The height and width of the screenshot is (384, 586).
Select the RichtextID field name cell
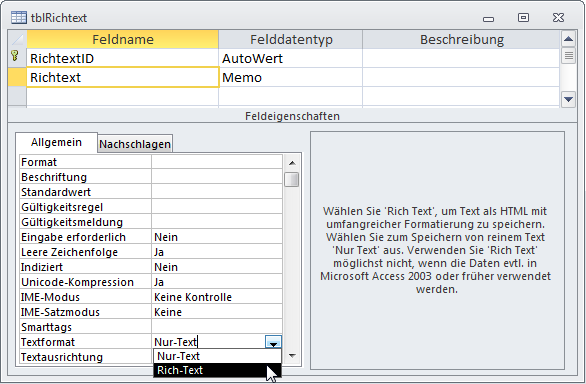point(123,58)
